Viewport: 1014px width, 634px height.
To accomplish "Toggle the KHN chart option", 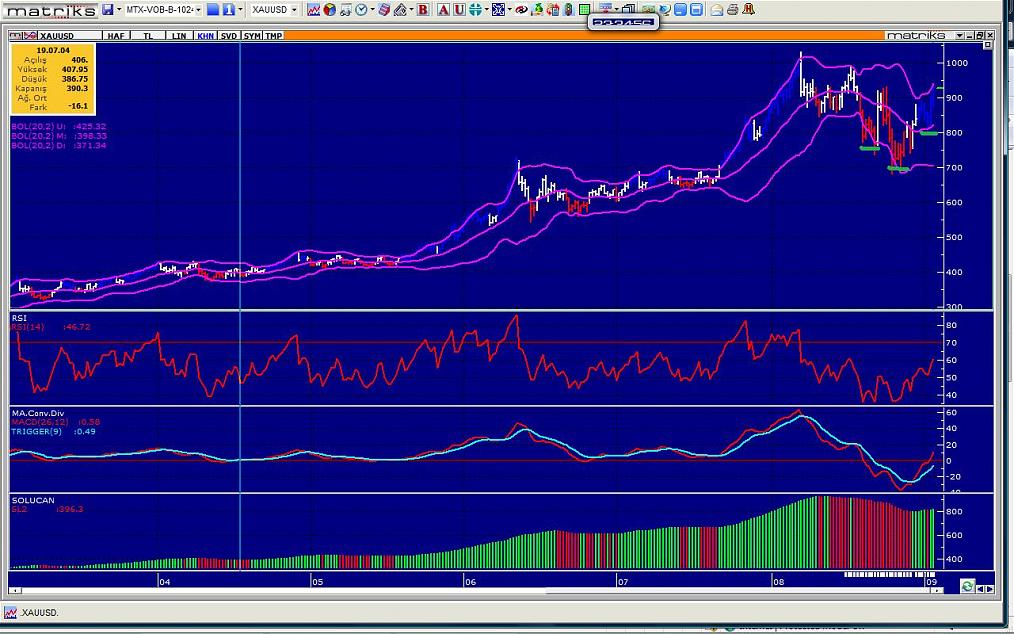I will pos(204,35).
